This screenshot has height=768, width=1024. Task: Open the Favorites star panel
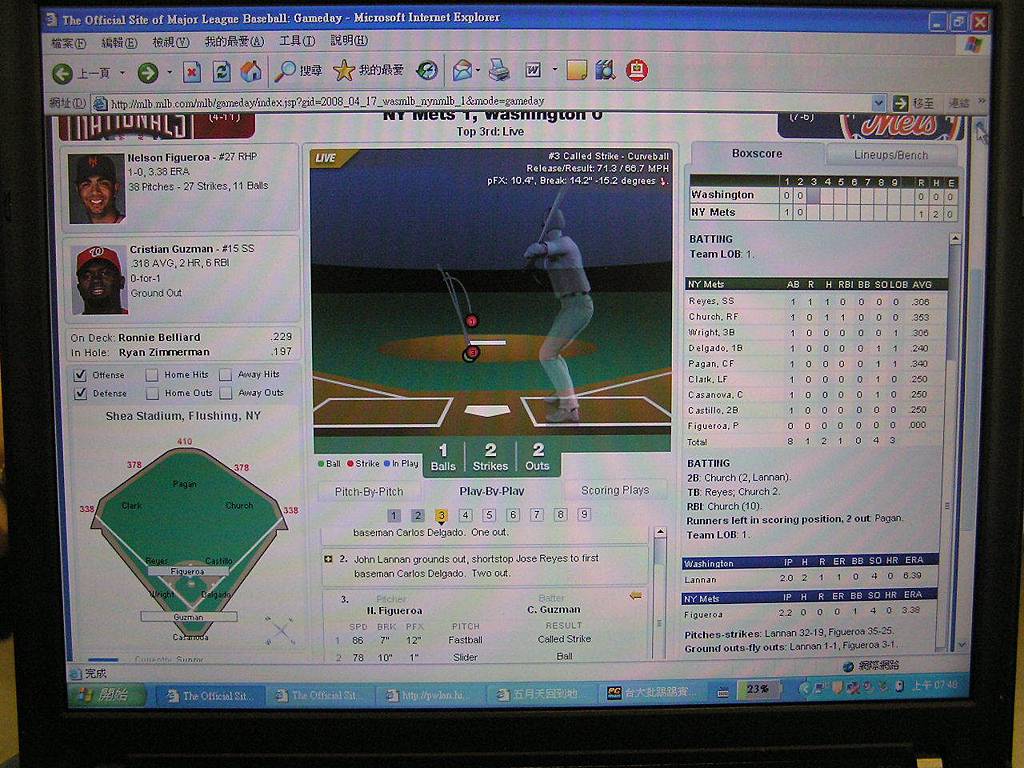click(x=344, y=70)
